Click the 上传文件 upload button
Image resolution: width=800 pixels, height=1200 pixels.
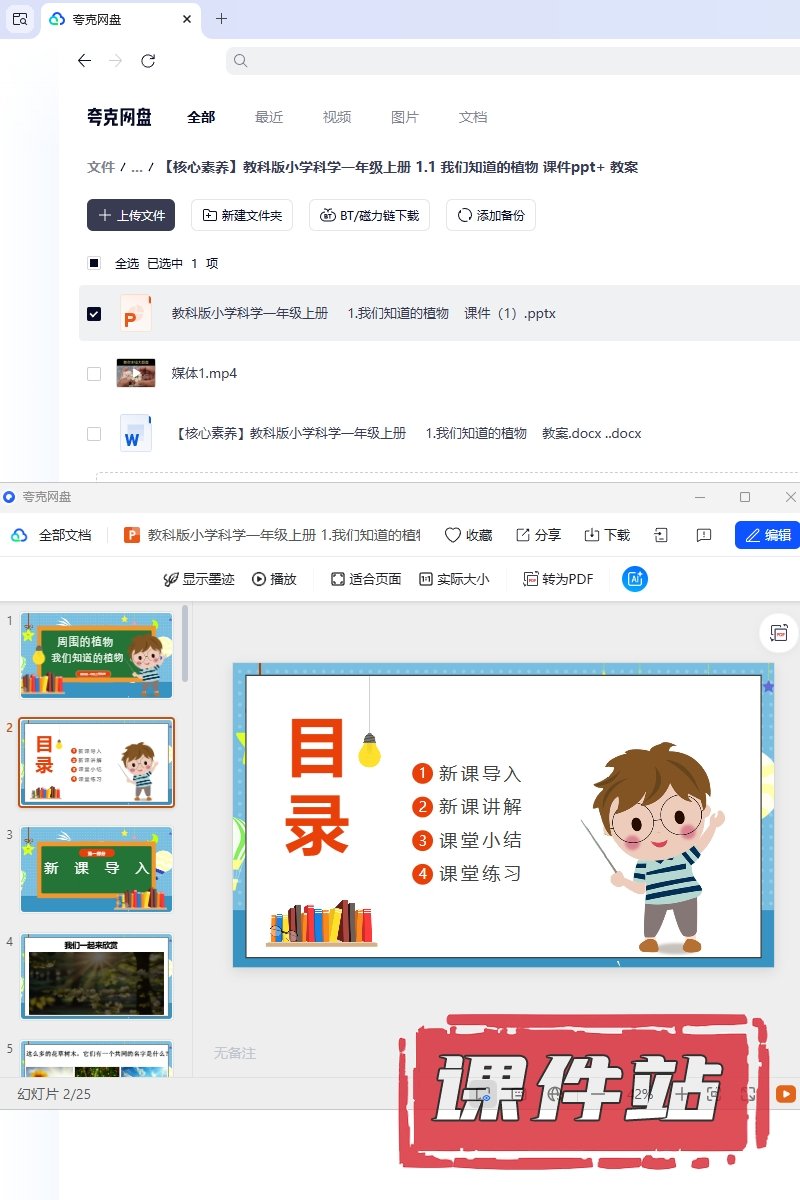click(x=131, y=215)
